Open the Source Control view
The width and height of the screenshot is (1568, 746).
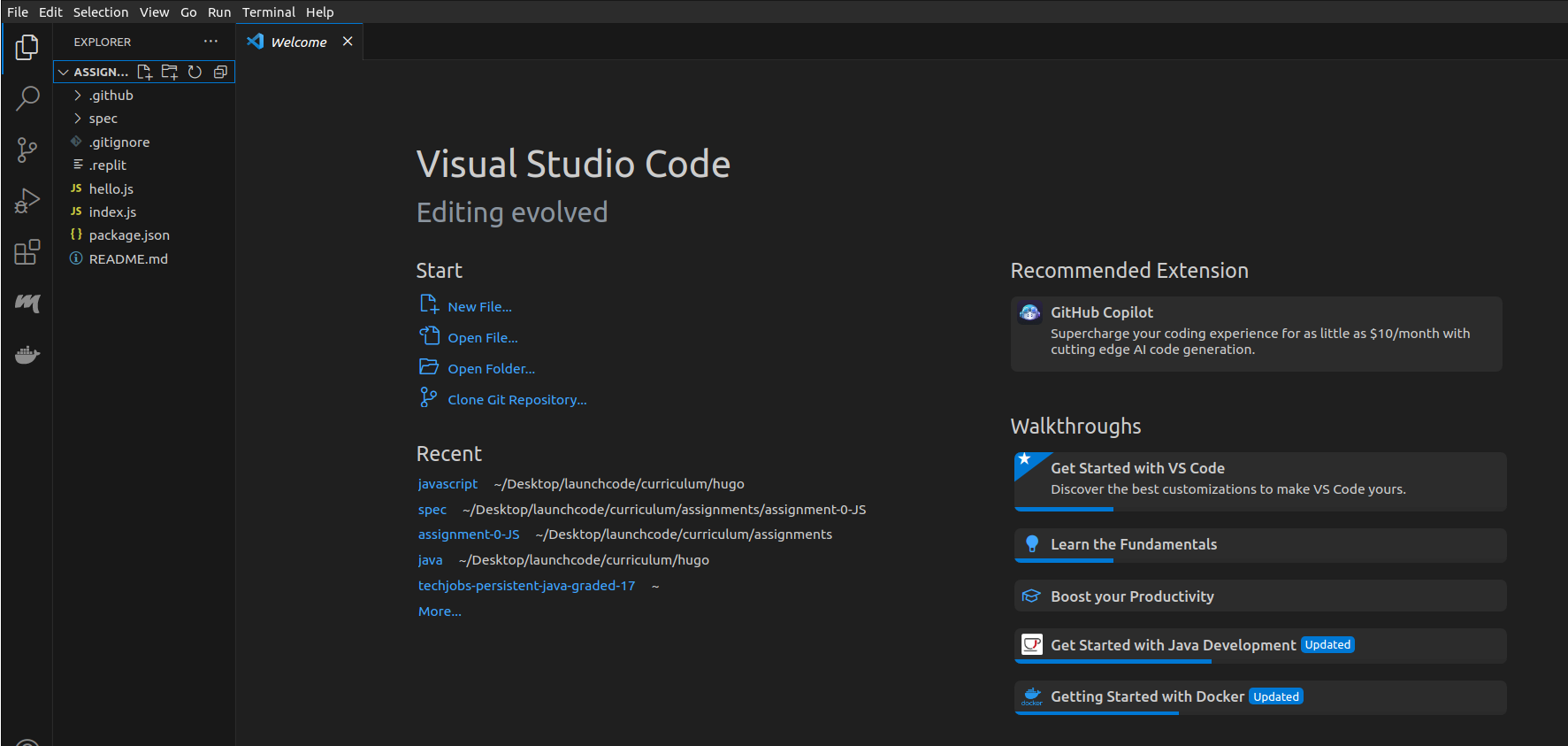[x=27, y=150]
